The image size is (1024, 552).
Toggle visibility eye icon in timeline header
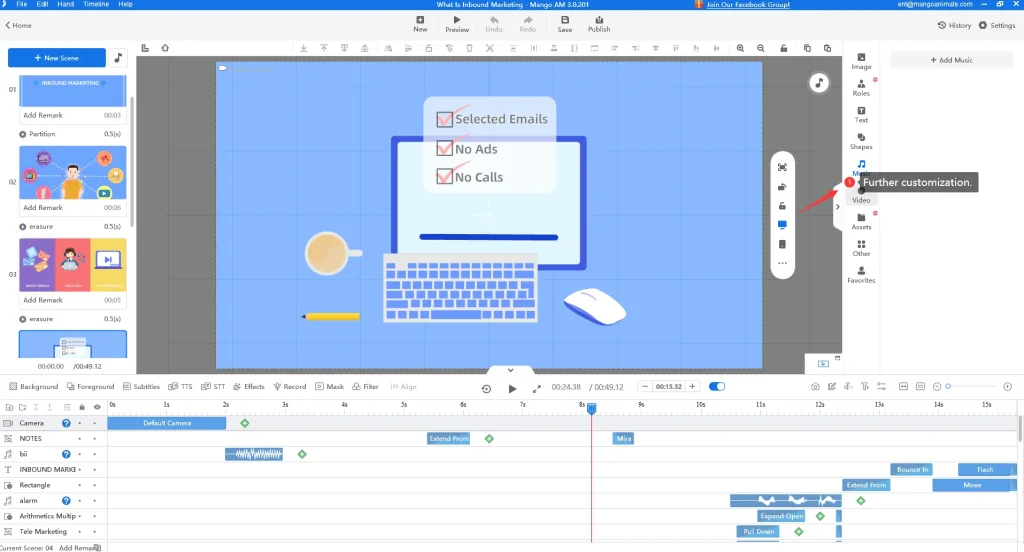click(x=97, y=407)
